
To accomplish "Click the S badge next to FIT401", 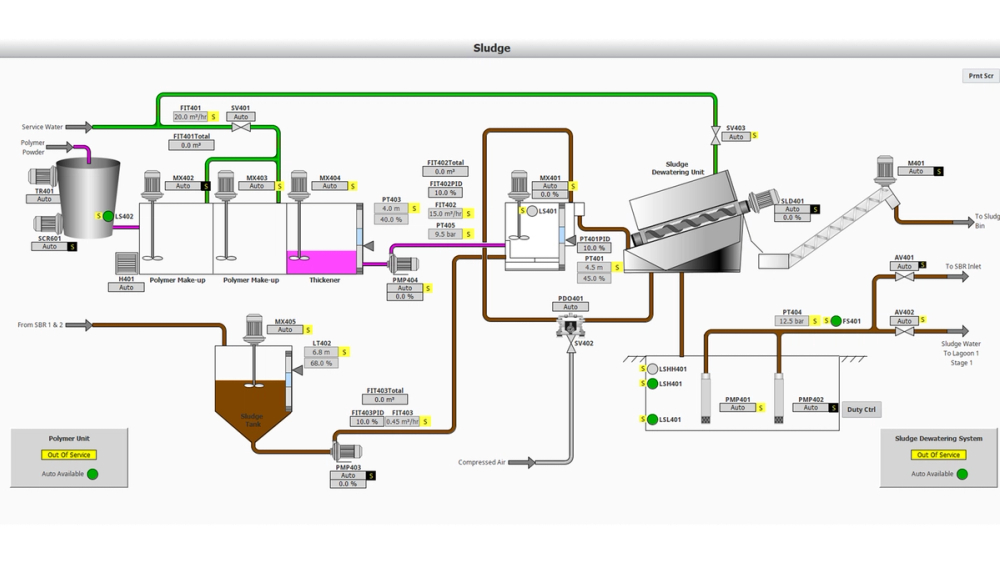I will pos(214,117).
